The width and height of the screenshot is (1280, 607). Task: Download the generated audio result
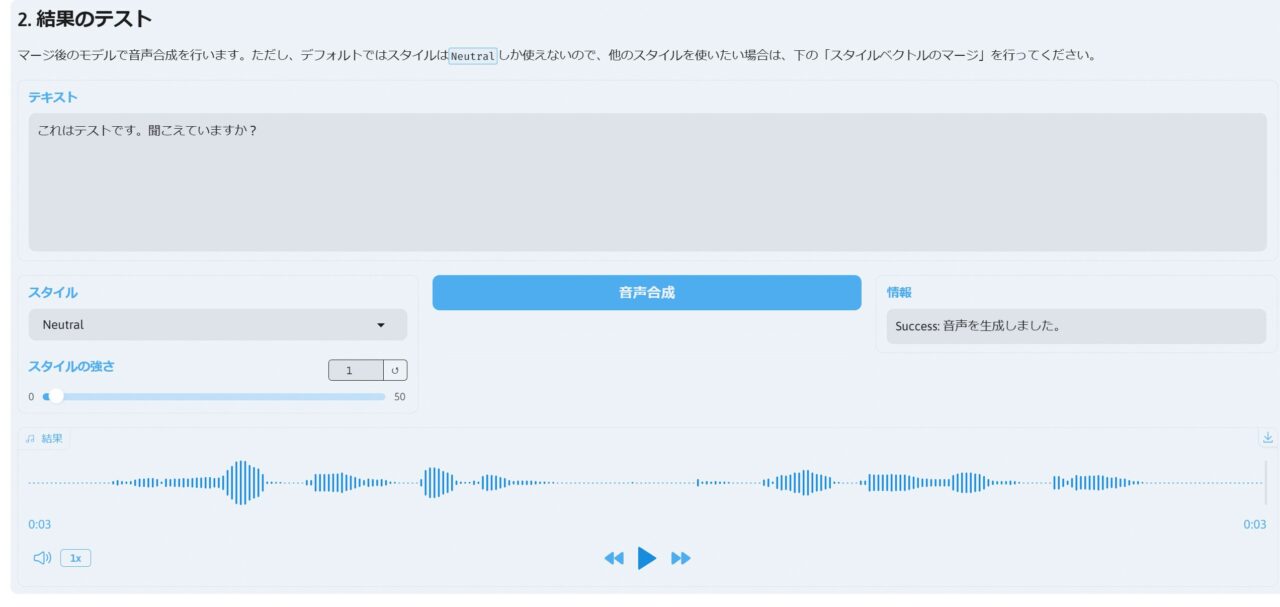click(1268, 438)
